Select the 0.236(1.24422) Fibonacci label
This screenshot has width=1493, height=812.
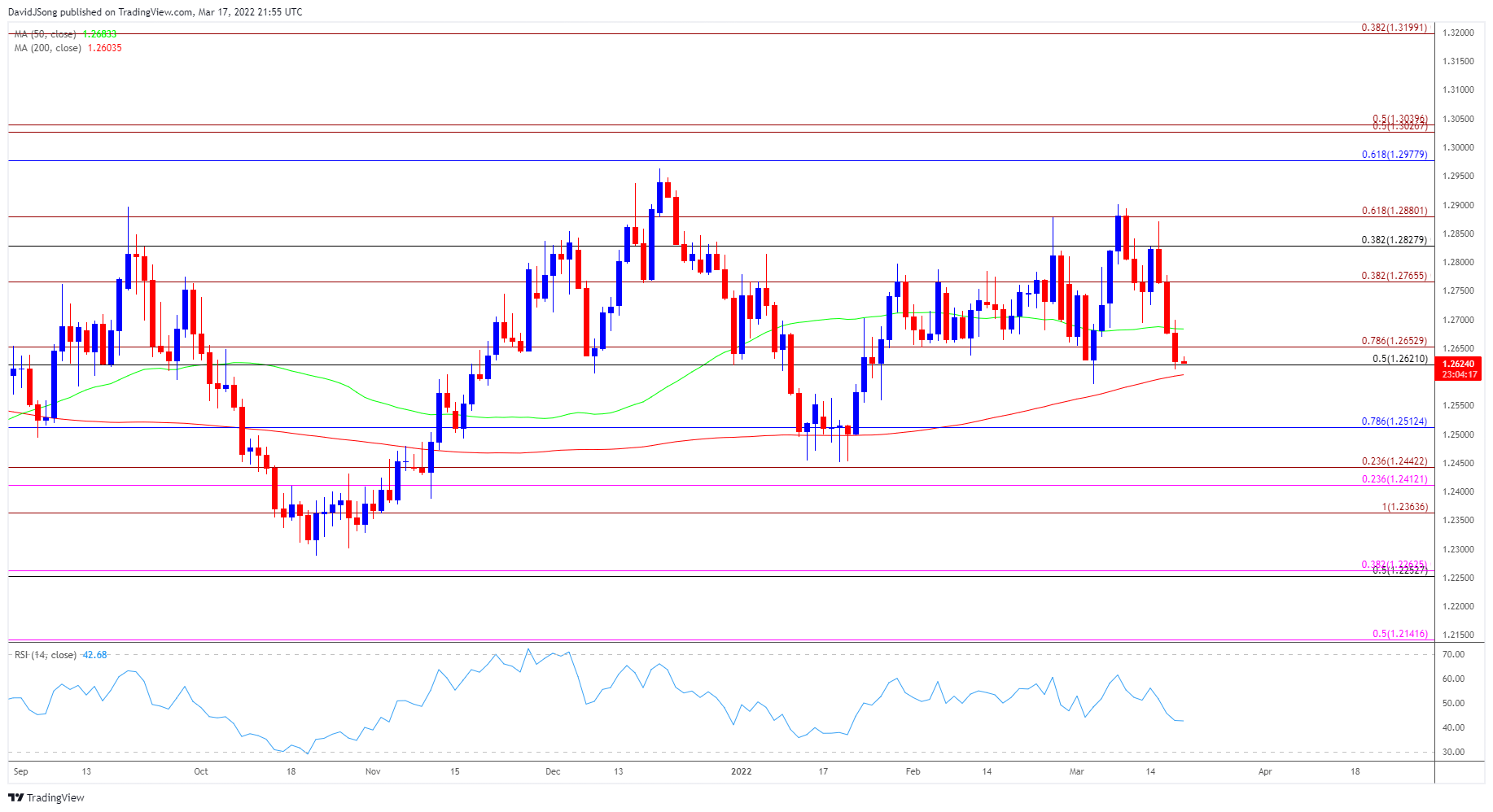1394,461
